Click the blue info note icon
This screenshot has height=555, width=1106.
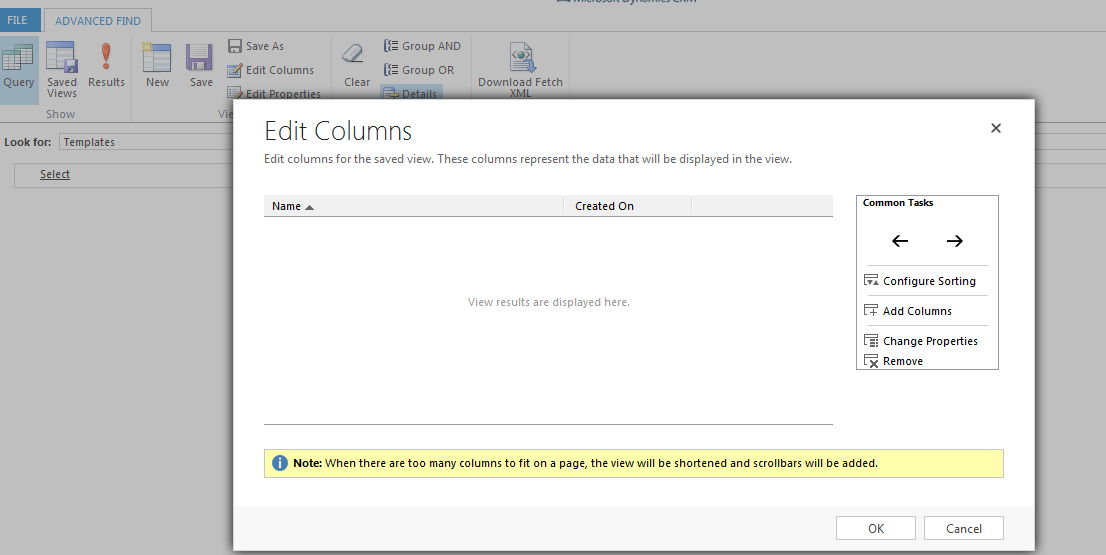coord(280,463)
